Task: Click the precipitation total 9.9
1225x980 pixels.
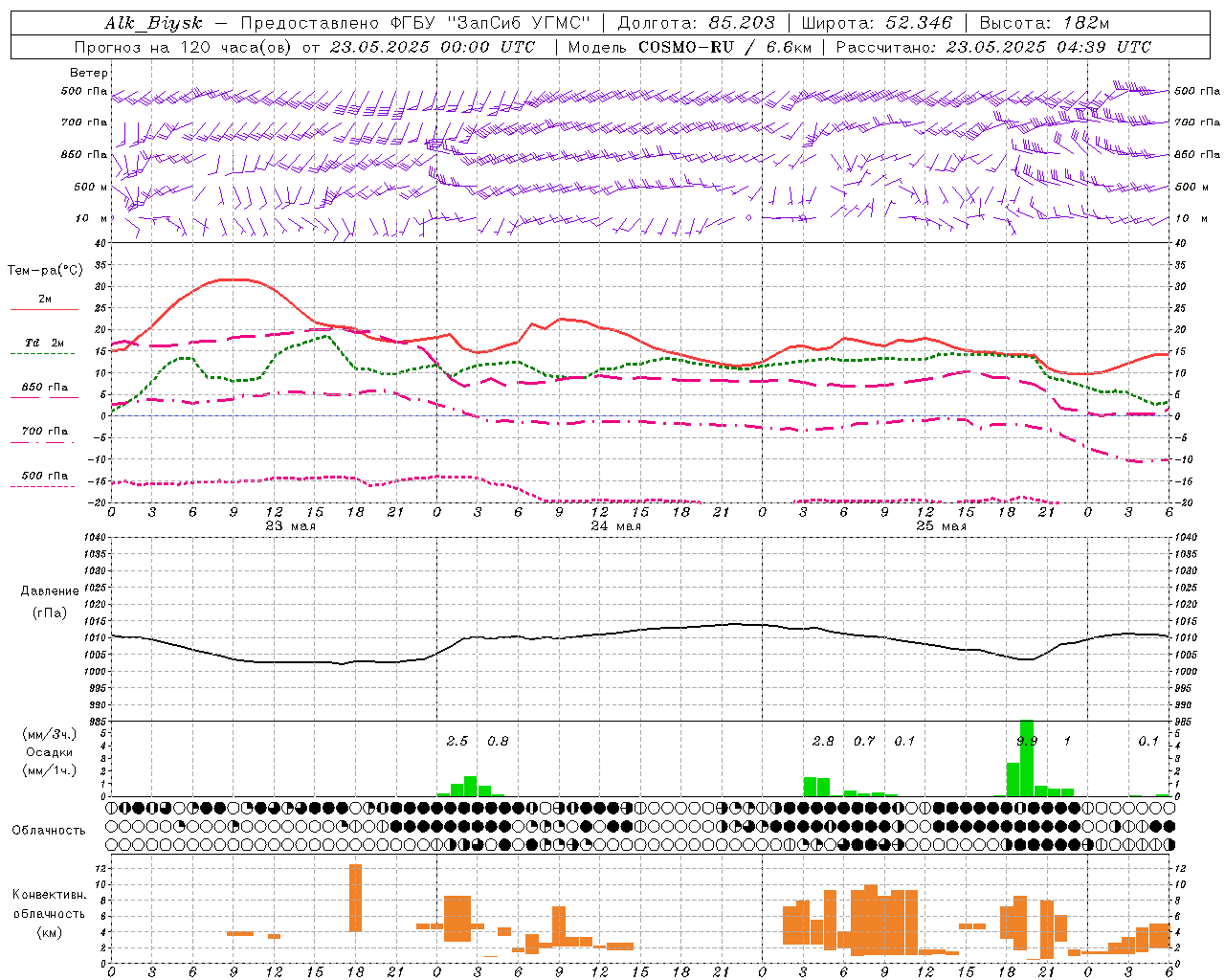Action: click(1027, 741)
